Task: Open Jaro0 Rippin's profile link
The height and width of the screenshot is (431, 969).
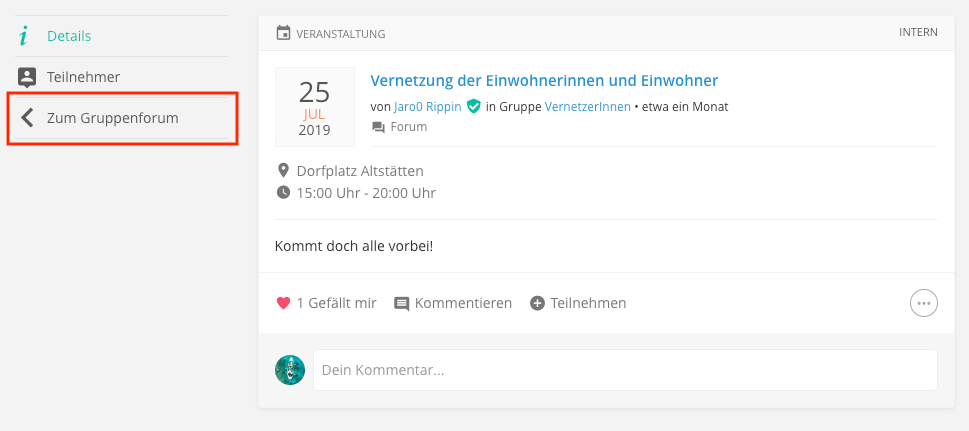Action: 426,107
